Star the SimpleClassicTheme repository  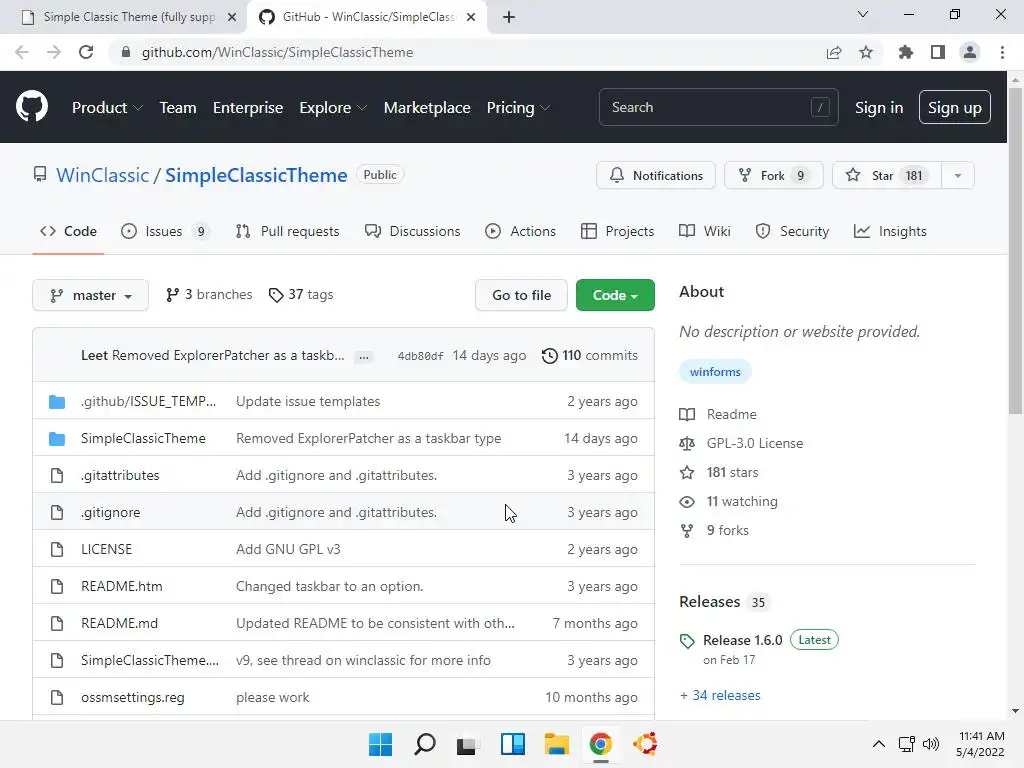tap(887, 176)
